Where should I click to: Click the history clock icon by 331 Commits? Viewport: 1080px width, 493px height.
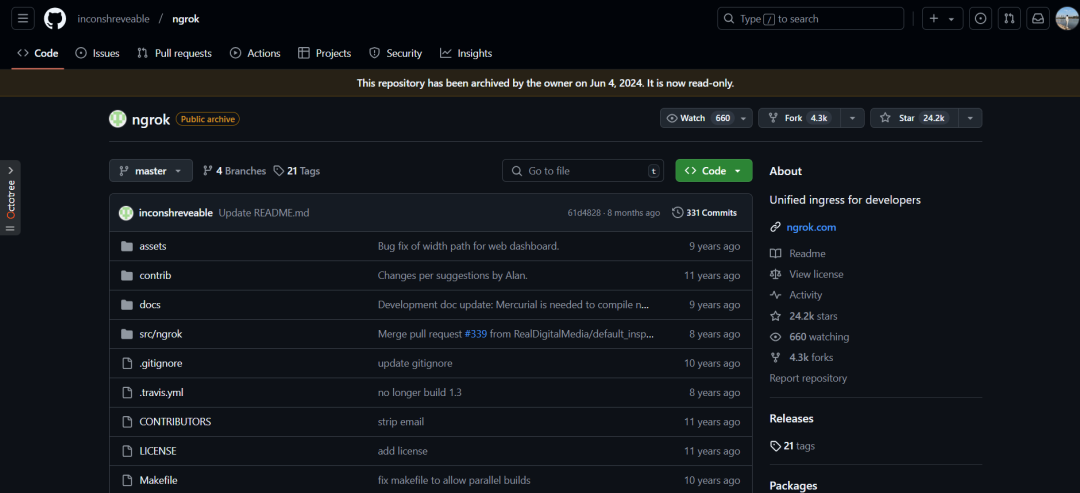point(678,213)
